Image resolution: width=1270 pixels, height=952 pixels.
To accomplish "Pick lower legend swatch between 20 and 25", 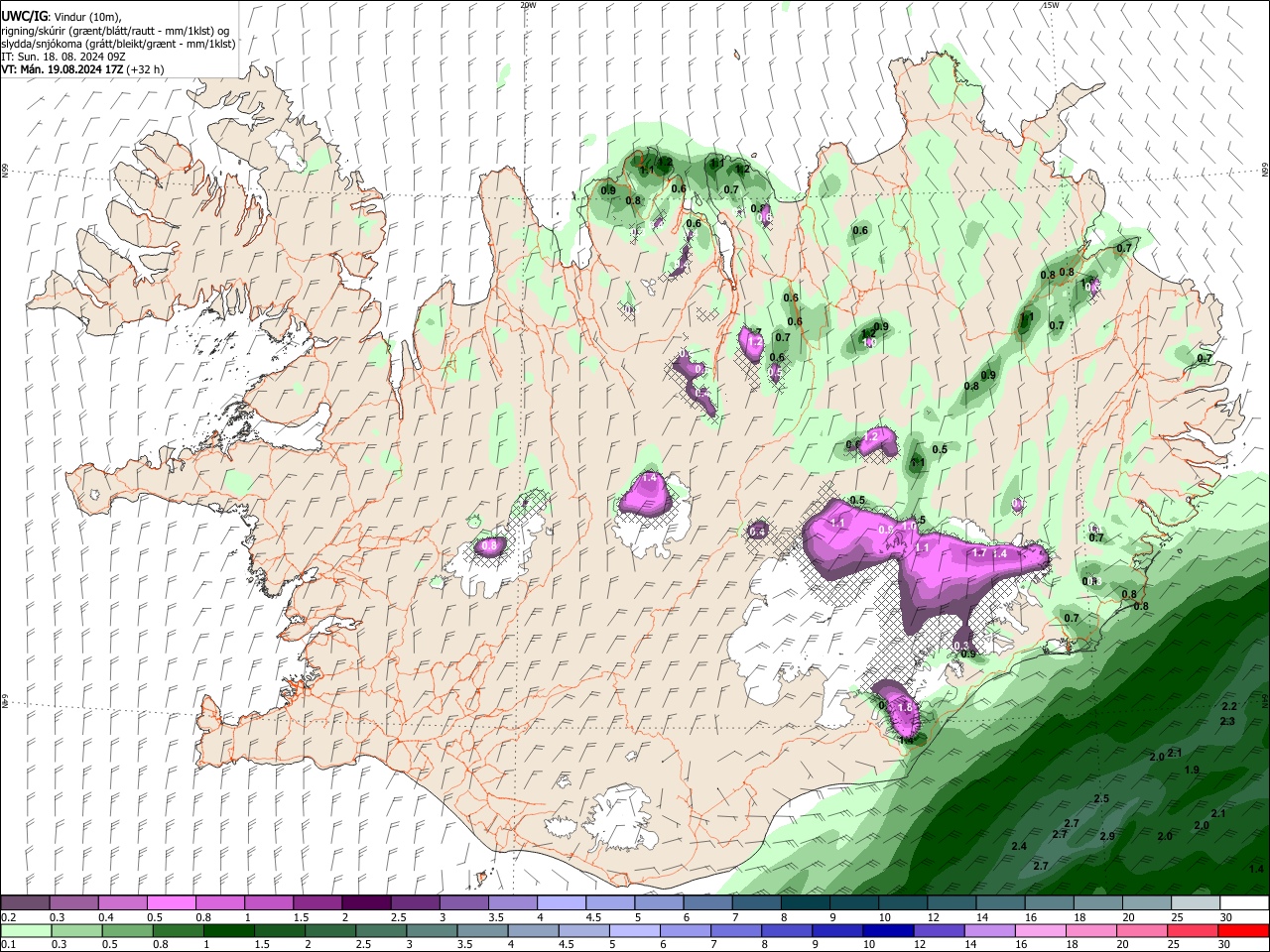I will 1141,931.
